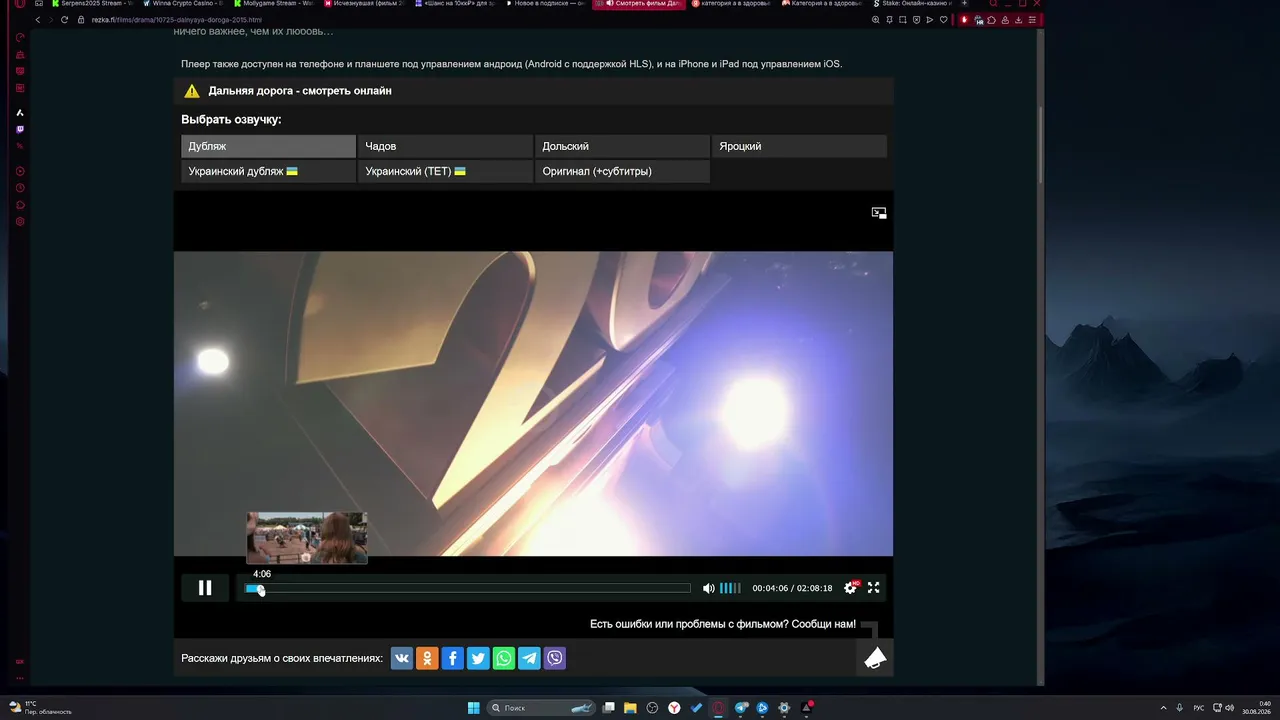Open player quality settings gear
The width and height of the screenshot is (1280, 720).
pos(850,588)
